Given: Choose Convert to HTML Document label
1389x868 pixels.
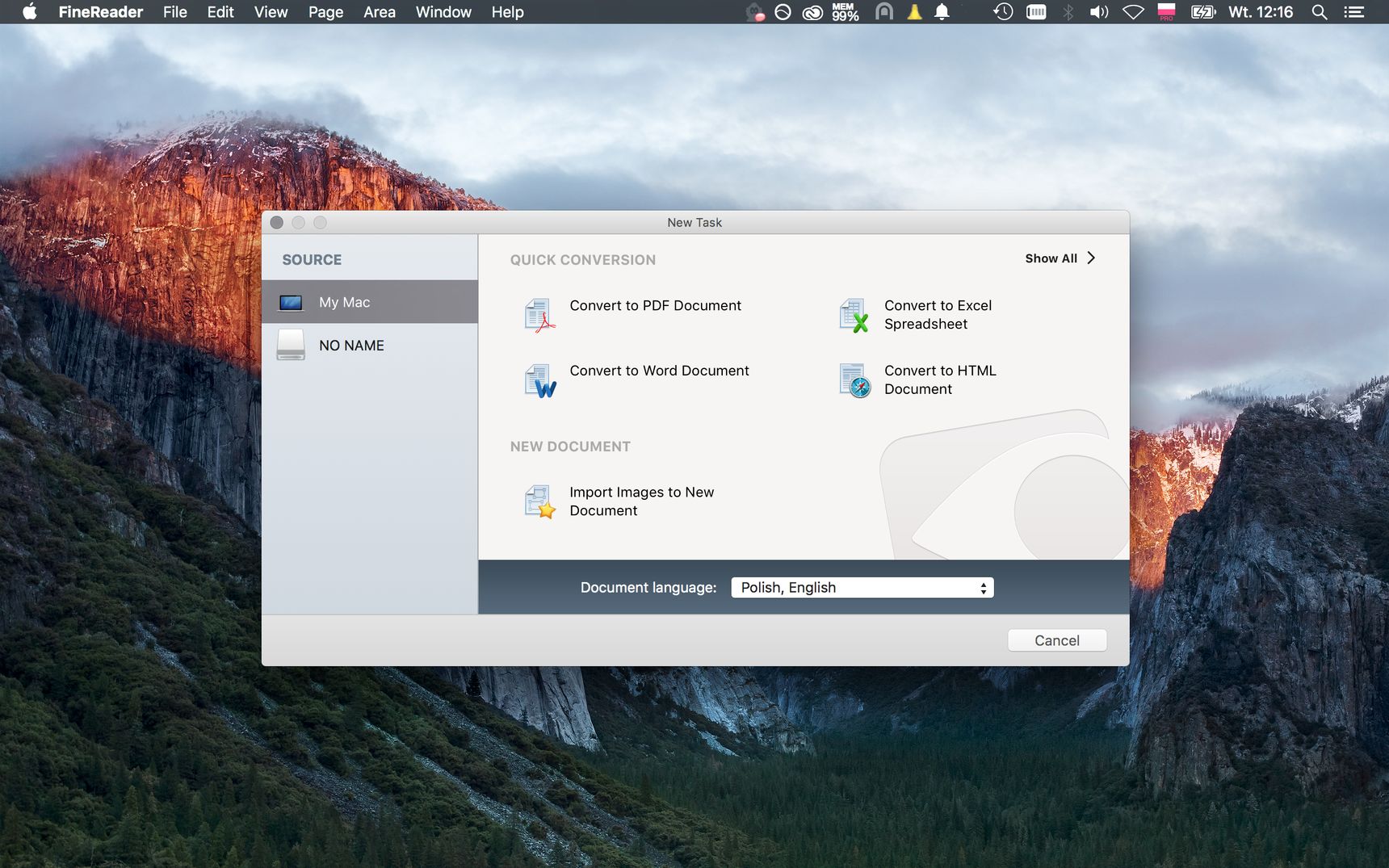Looking at the screenshot, I should [x=940, y=379].
